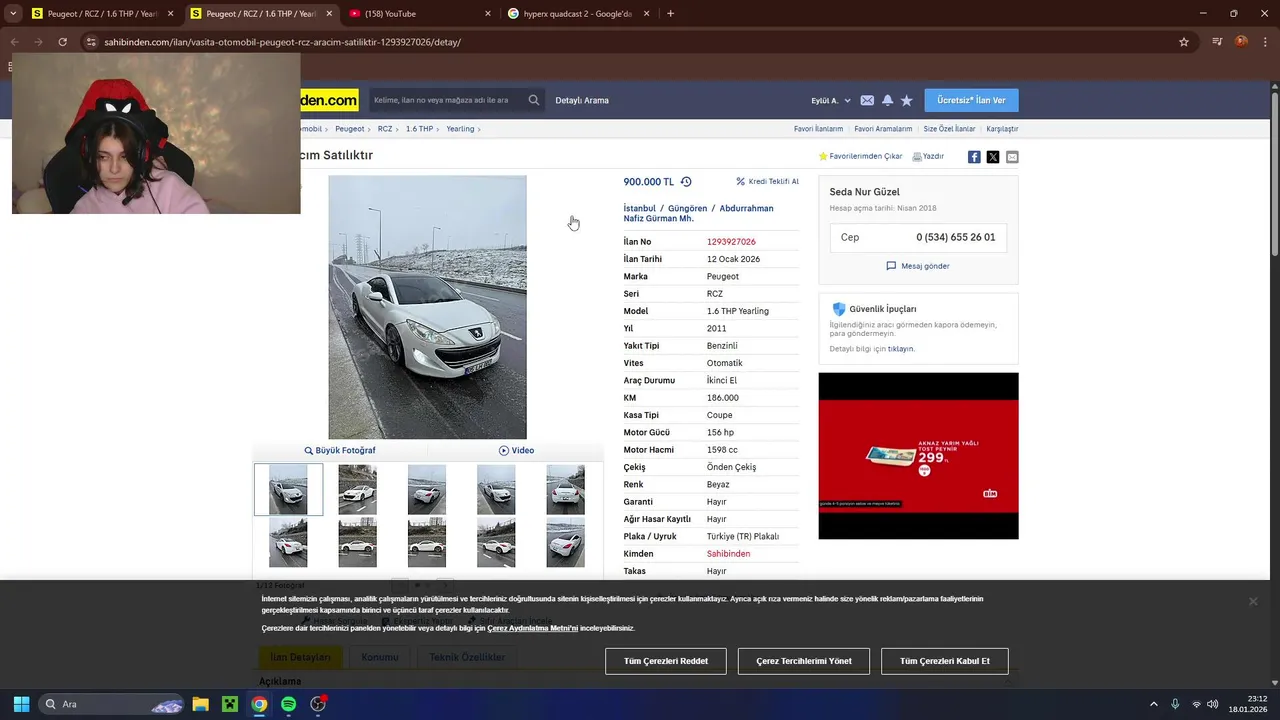The image size is (1280, 720).
Task: Remove from favorites via Favorilerimden Çıkar
Action: [x=860, y=156]
